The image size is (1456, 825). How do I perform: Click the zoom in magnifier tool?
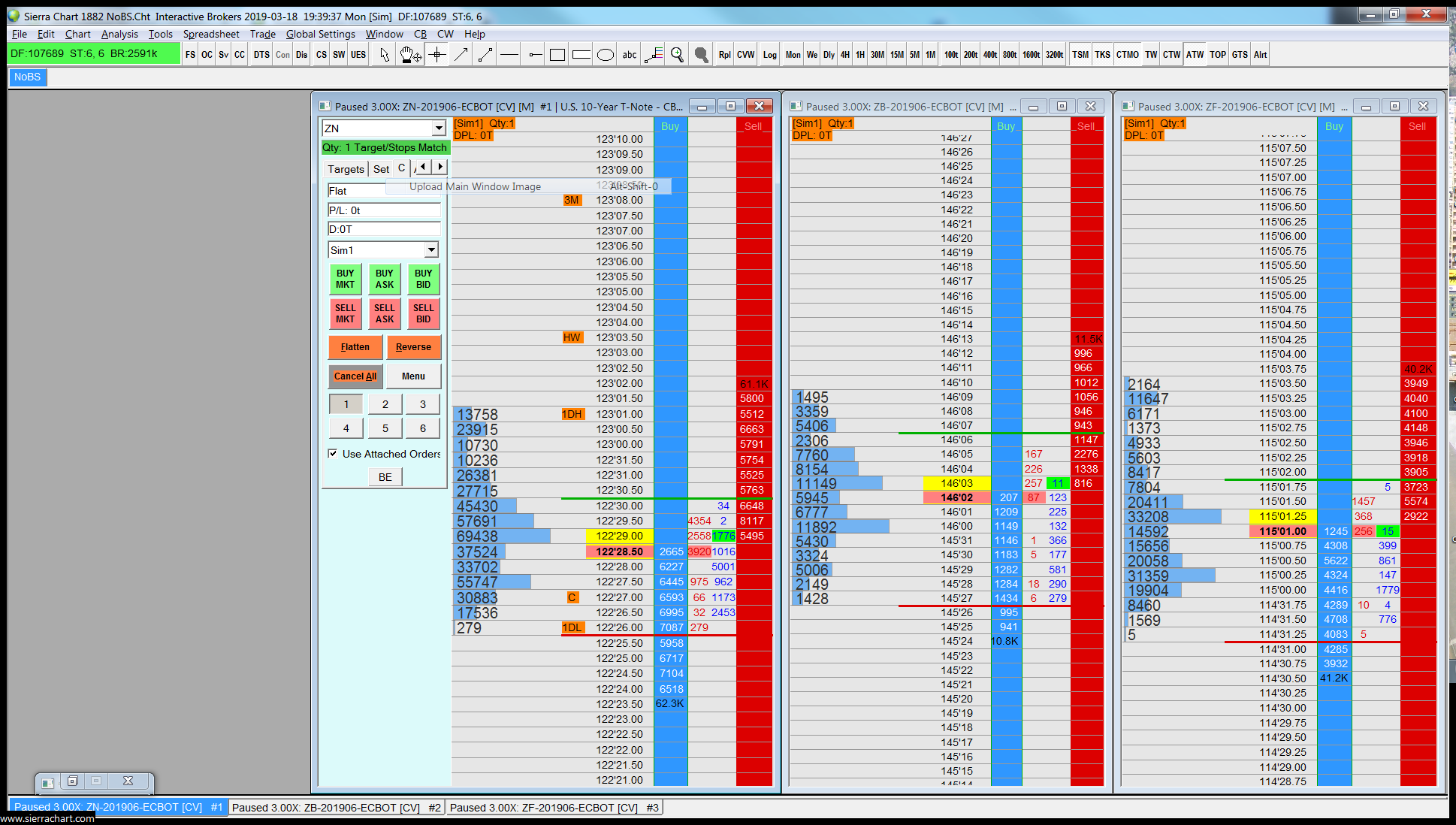click(677, 55)
